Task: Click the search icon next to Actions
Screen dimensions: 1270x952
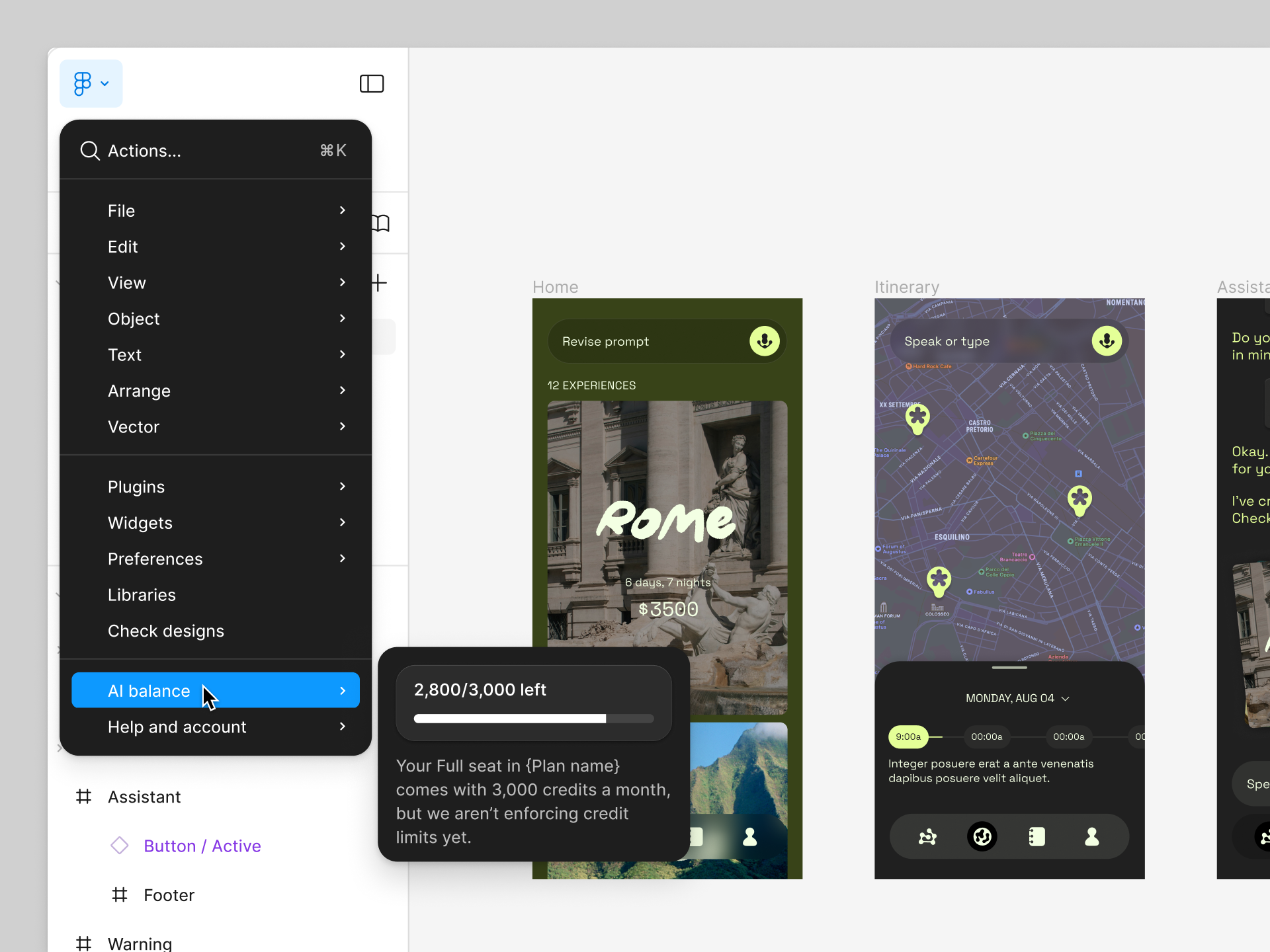Action: point(90,150)
